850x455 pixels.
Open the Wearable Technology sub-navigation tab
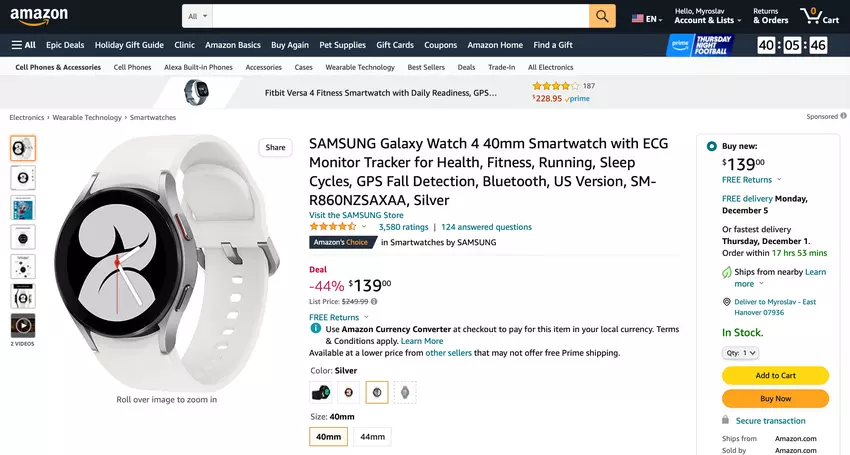360,67
